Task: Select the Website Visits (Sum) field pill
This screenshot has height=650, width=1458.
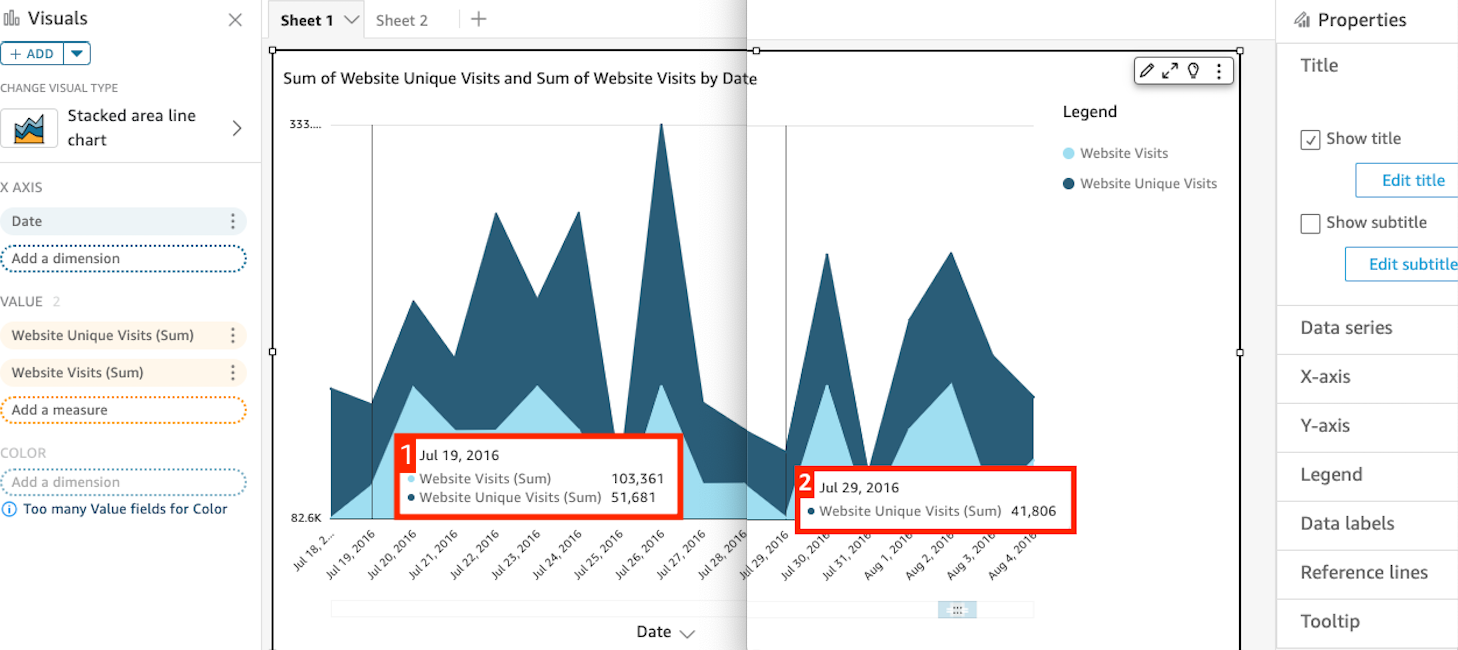Action: click(123, 373)
